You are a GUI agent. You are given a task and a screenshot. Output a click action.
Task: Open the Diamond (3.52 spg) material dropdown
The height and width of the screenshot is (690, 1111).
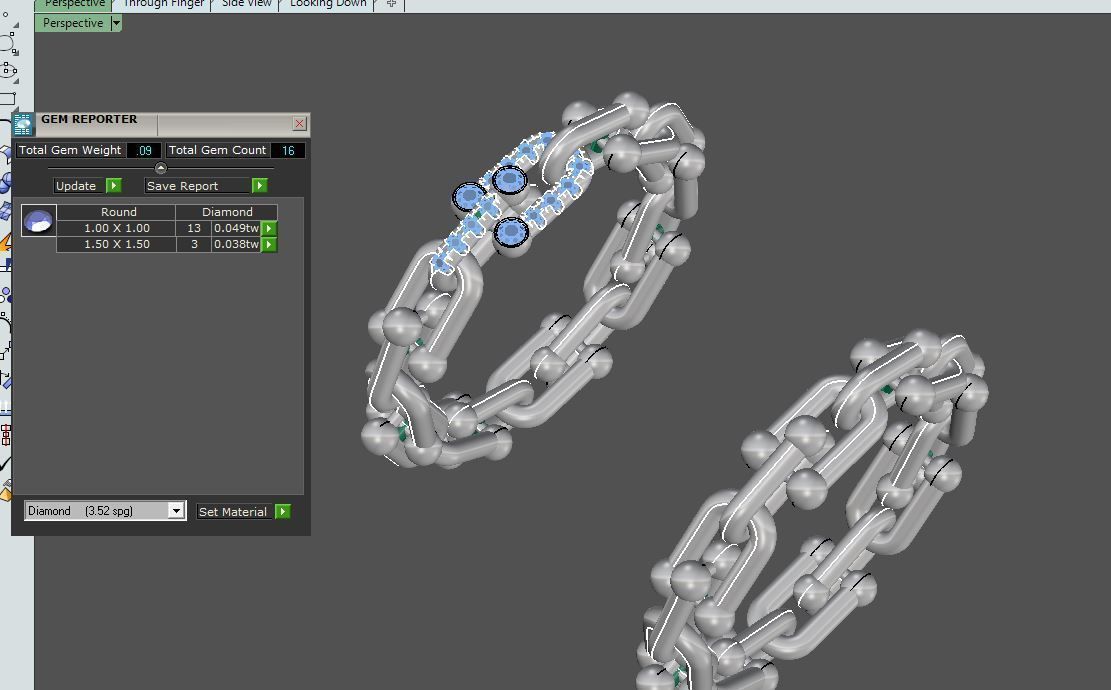click(x=176, y=511)
